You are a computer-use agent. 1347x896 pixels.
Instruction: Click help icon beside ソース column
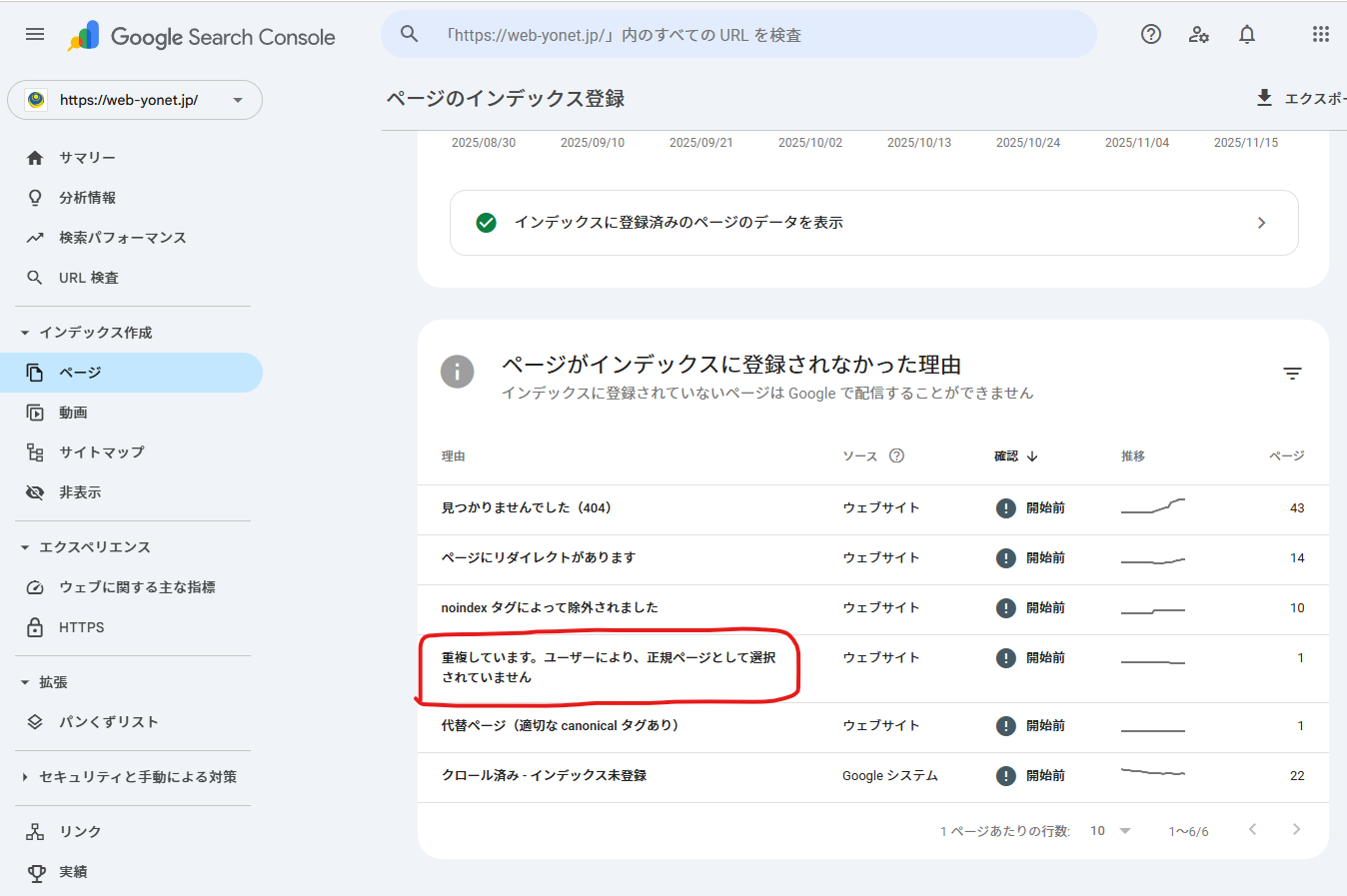(896, 455)
